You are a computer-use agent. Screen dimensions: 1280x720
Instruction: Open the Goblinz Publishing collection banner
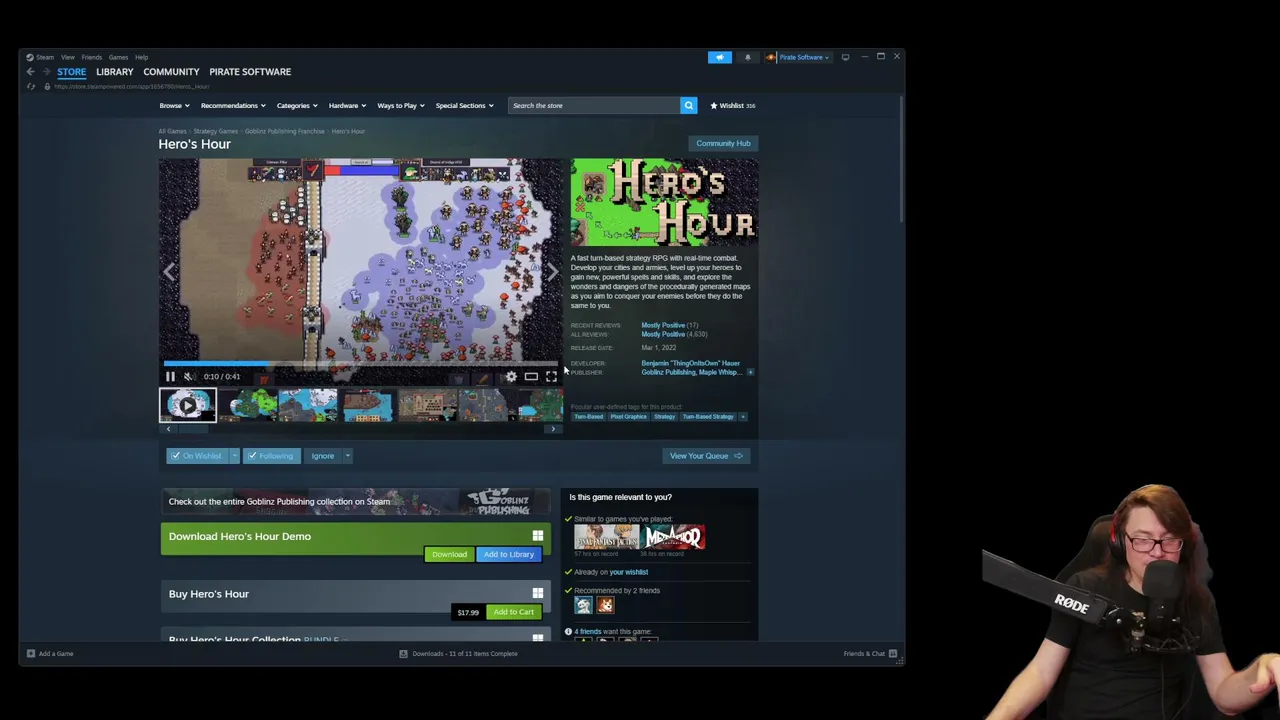pyautogui.click(x=355, y=501)
